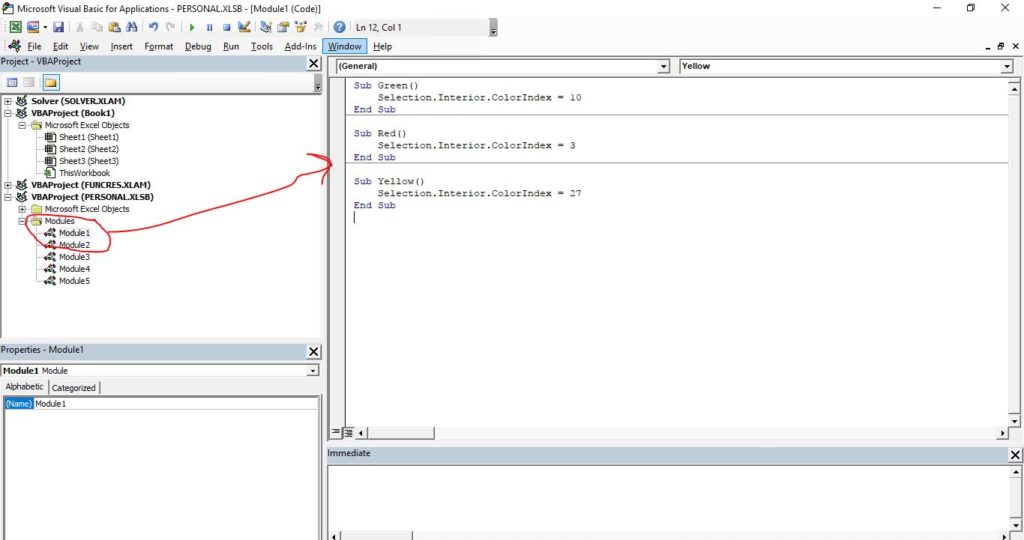The height and width of the screenshot is (540, 1024).
Task: Click the Undo arrow icon
Action: click(154, 27)
